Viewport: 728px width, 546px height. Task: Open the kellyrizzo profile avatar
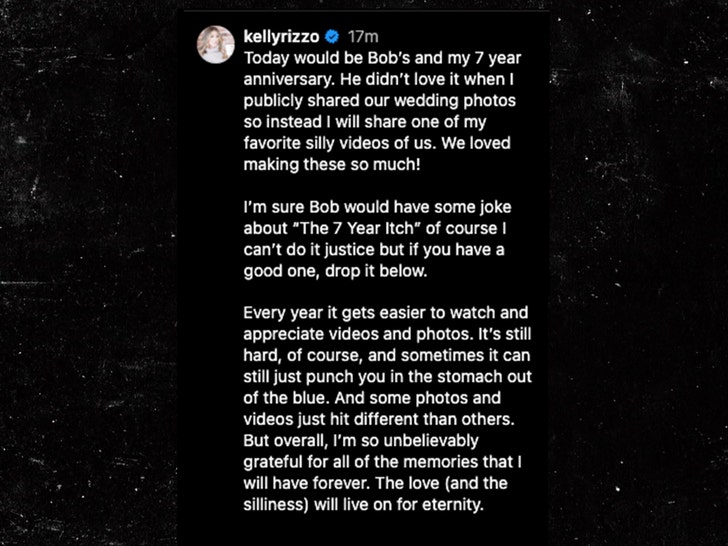click(x=216, y=45)
